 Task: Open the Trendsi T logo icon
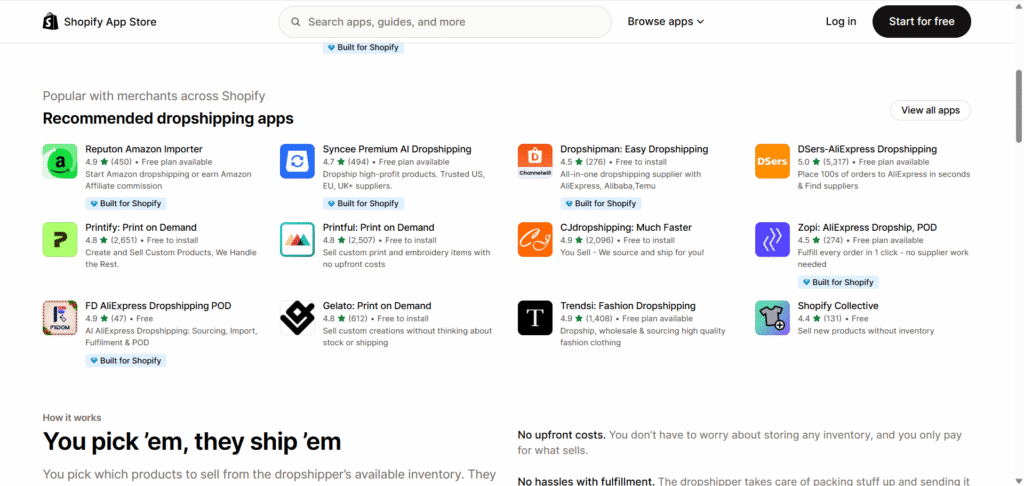tap(535, 318)
